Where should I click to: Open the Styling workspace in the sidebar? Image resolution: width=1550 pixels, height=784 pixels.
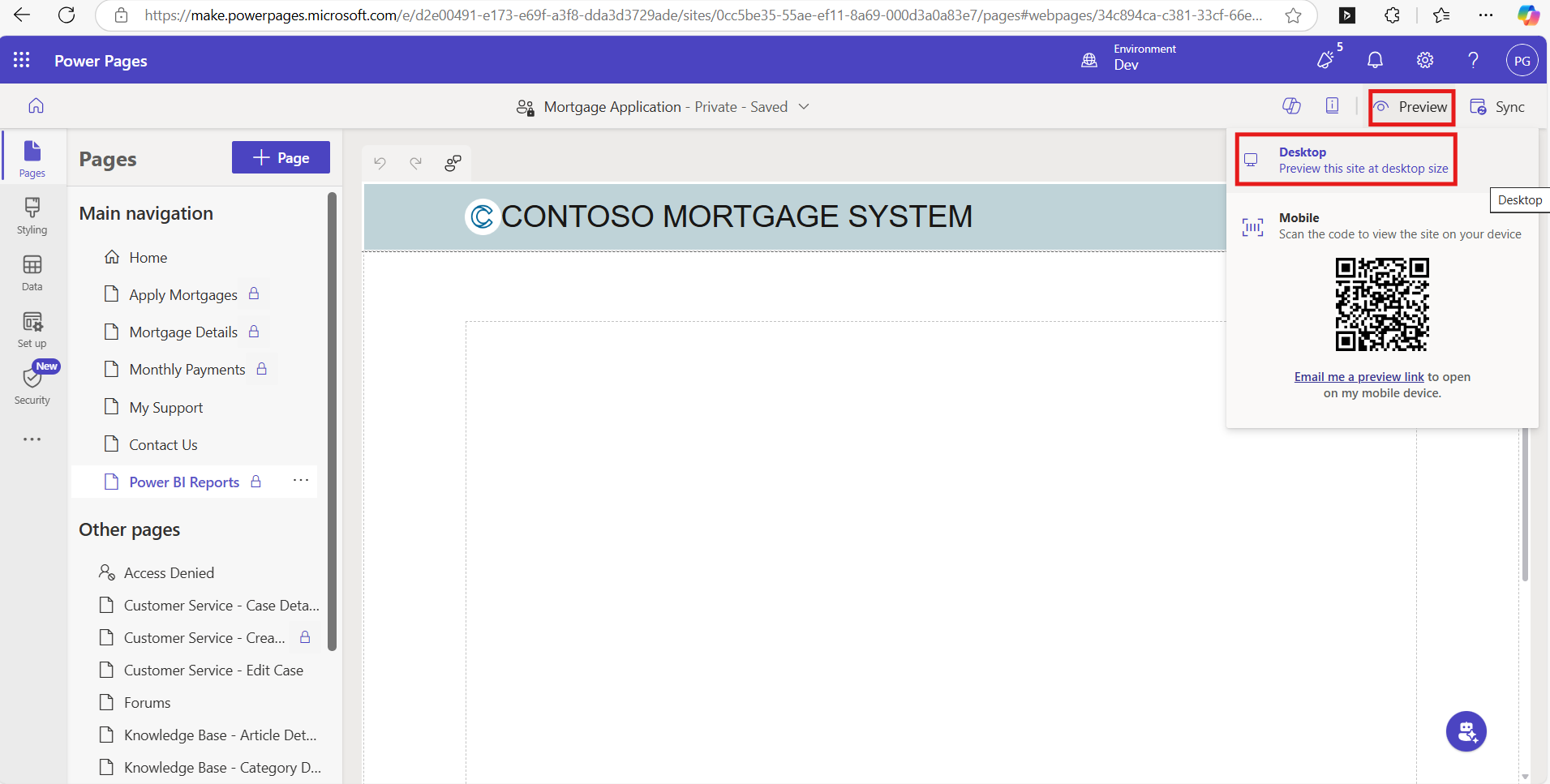[32, 216]
